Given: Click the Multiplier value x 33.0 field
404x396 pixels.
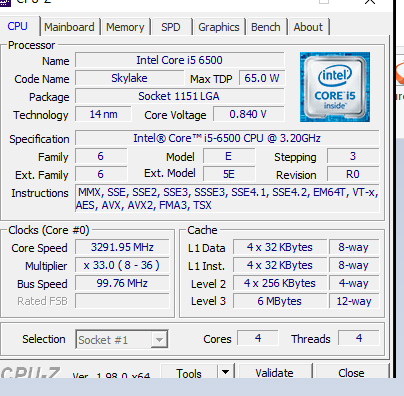Looking at the screenshot, I should point(122,265).
